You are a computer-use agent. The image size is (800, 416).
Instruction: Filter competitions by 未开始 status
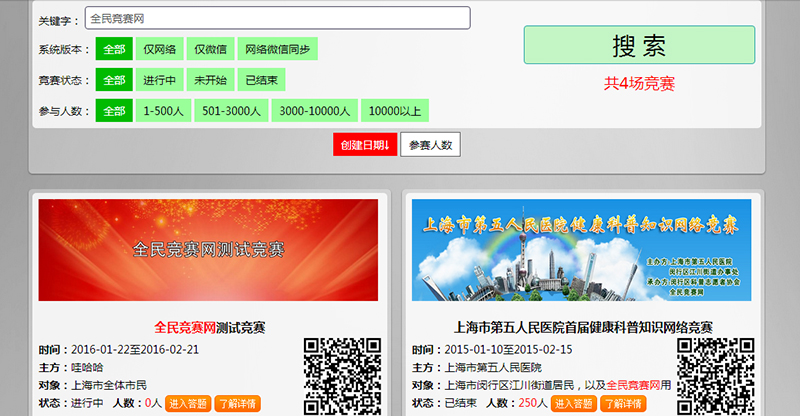tap(212, 80)
